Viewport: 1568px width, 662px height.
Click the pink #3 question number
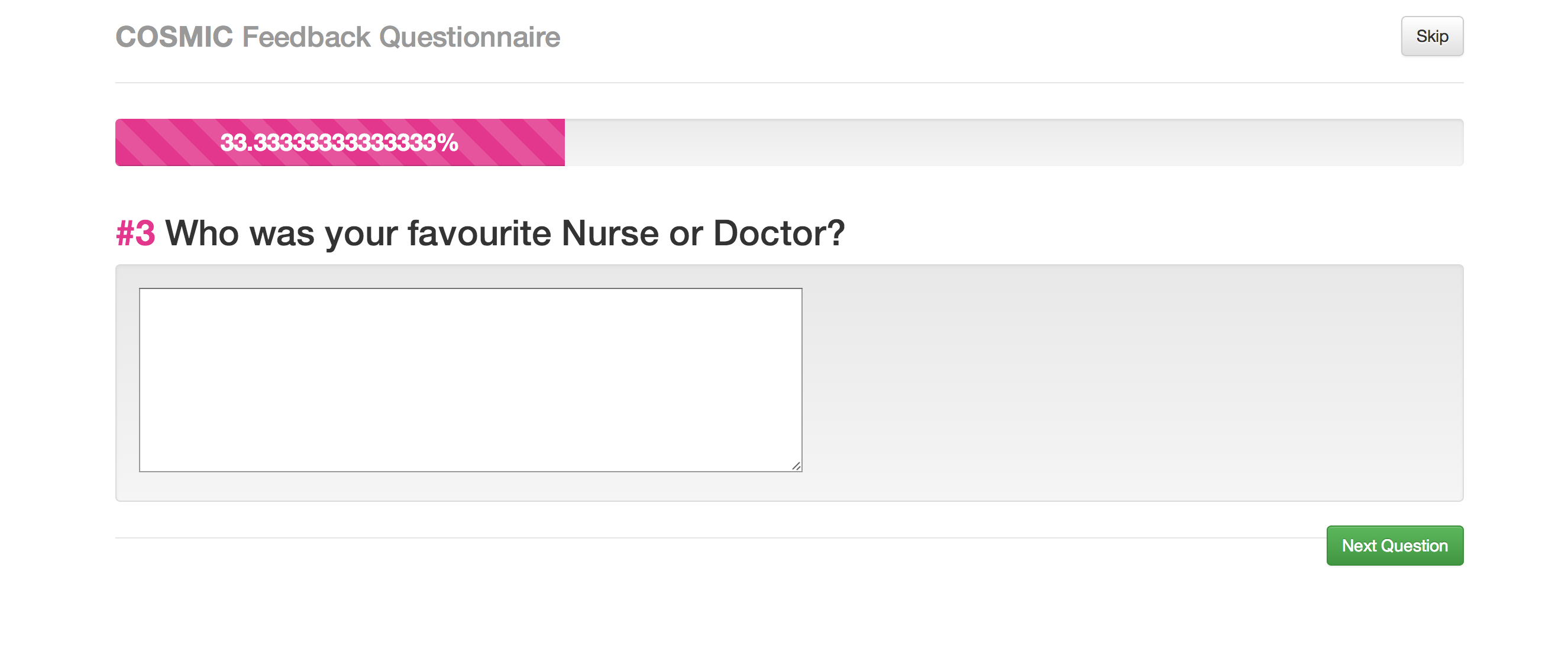tap(135, 233)
